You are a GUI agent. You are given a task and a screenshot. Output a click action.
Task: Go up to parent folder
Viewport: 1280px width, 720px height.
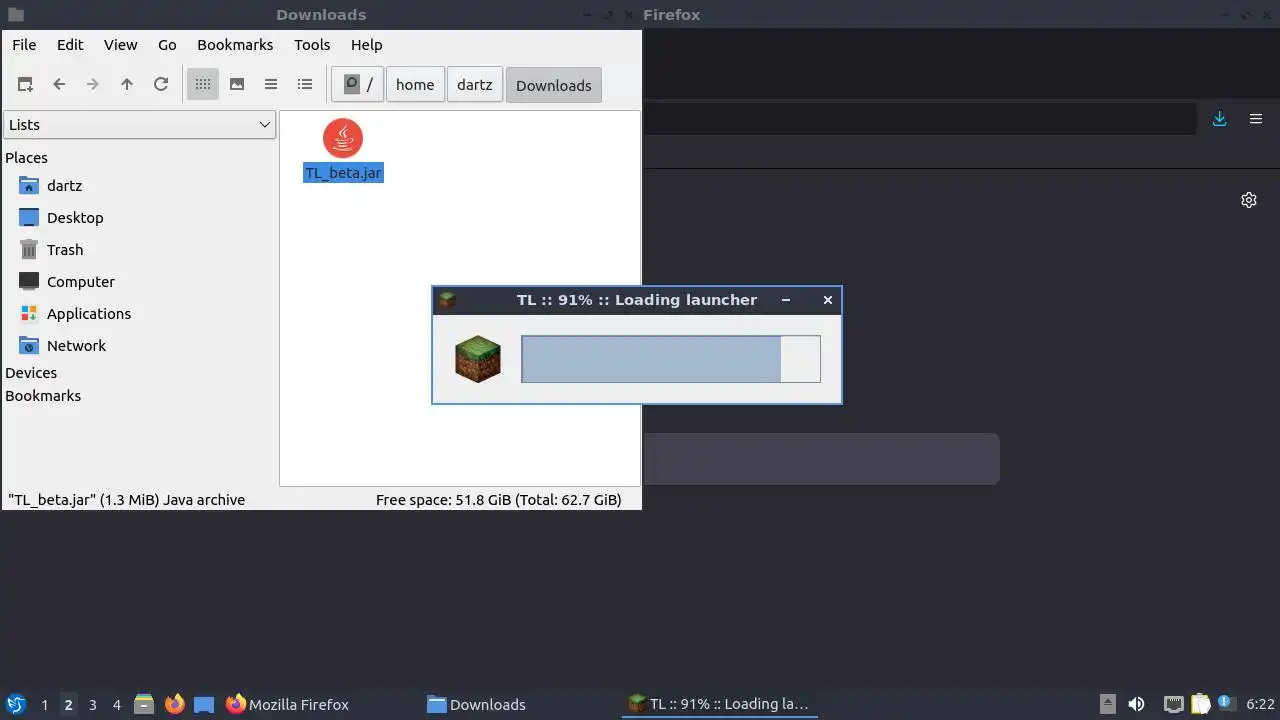point(127,85)
